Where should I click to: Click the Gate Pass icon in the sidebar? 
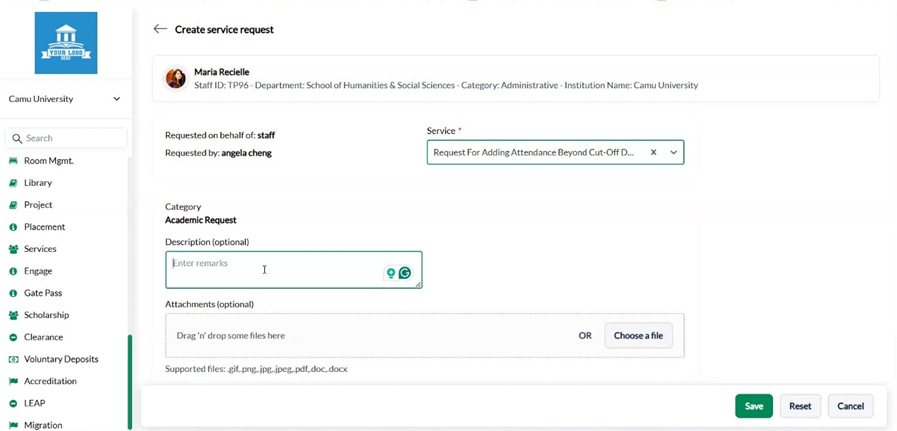coord(14,293)
